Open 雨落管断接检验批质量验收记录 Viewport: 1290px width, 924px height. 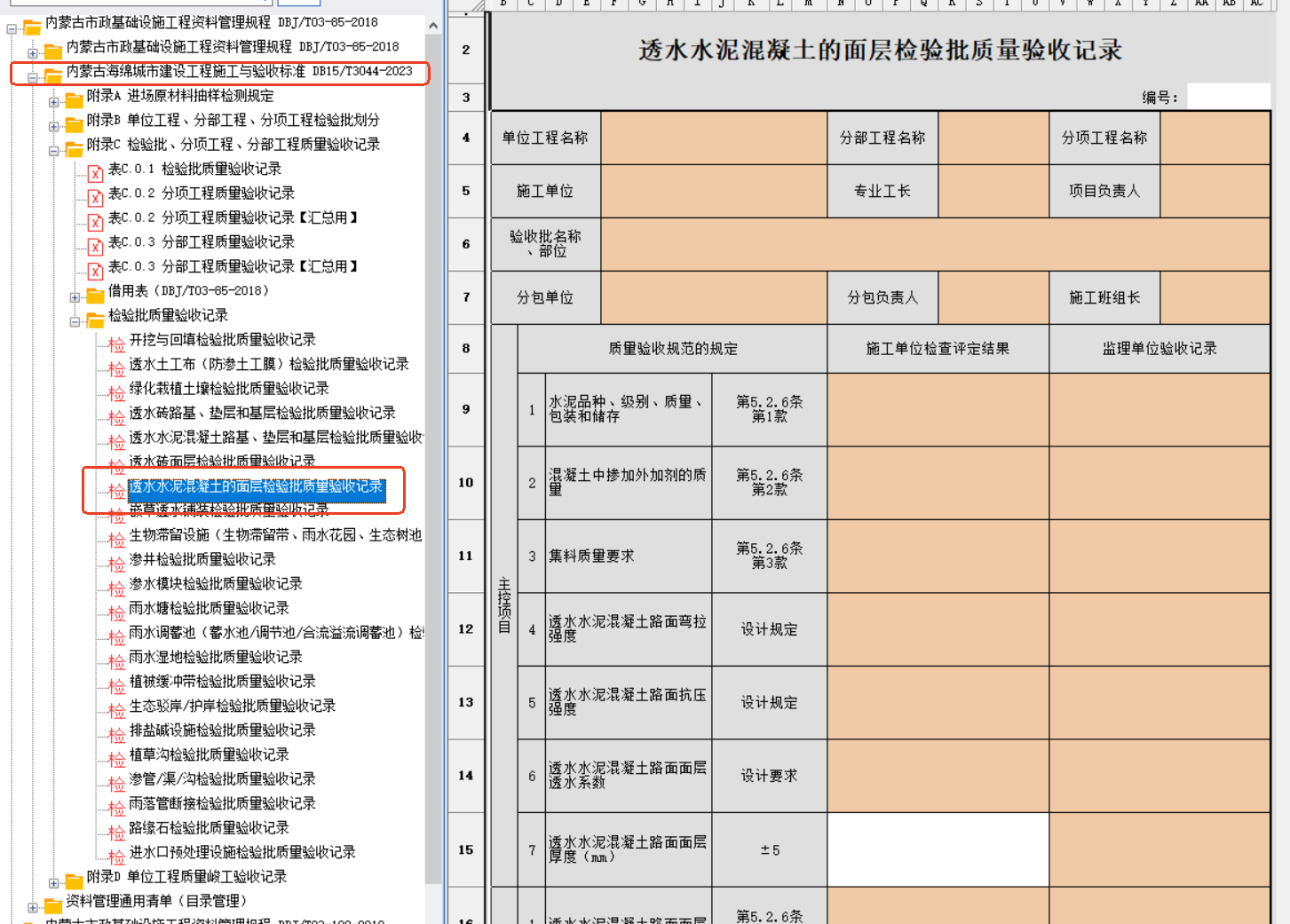(223, 803)
